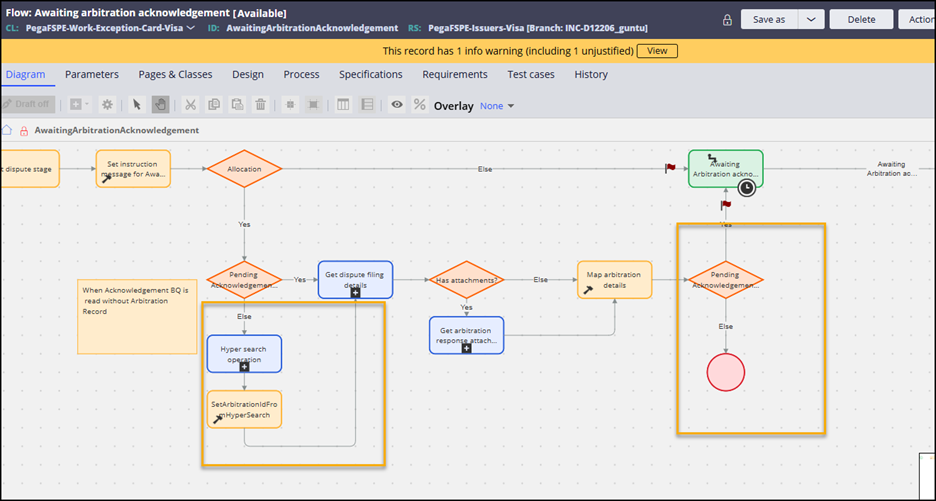This screenshot has height=501, width=936.
Task: Click the red lock icon beside flow name
Action: click(24, 131)
